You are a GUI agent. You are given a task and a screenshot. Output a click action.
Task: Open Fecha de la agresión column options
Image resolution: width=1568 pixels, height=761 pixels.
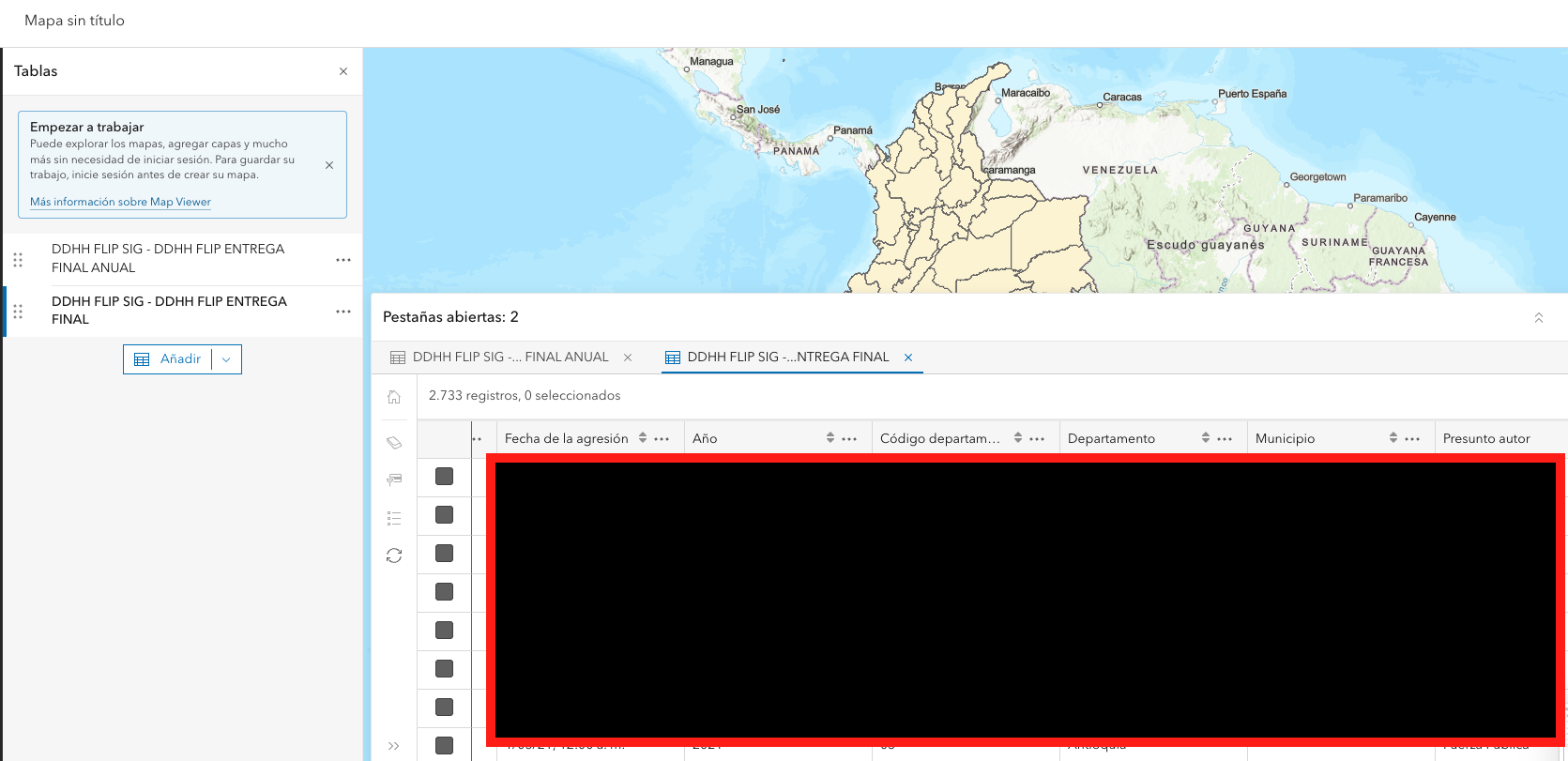tap(662, 438)
